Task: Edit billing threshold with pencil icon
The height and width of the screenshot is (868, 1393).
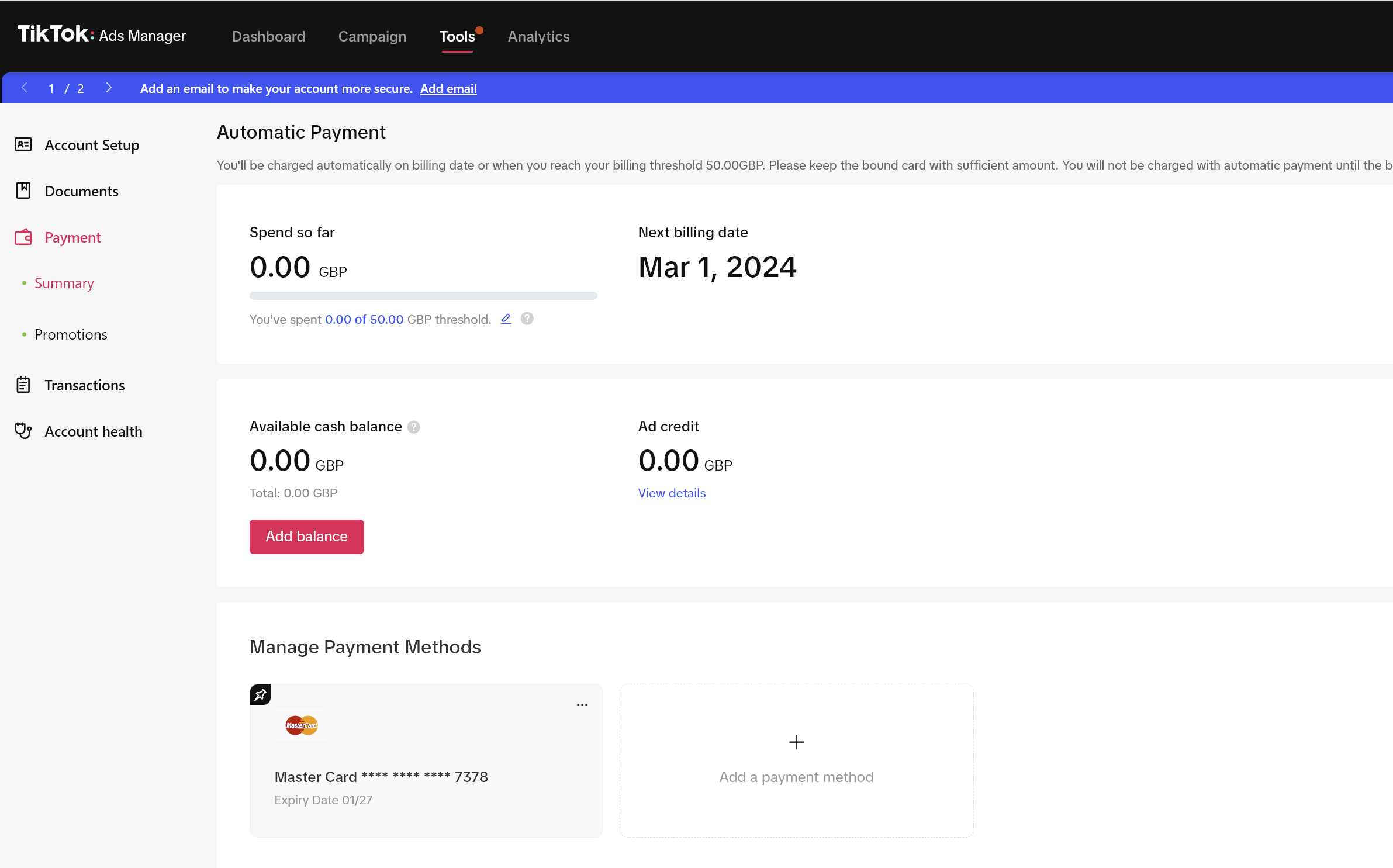Action: point(506,319)
